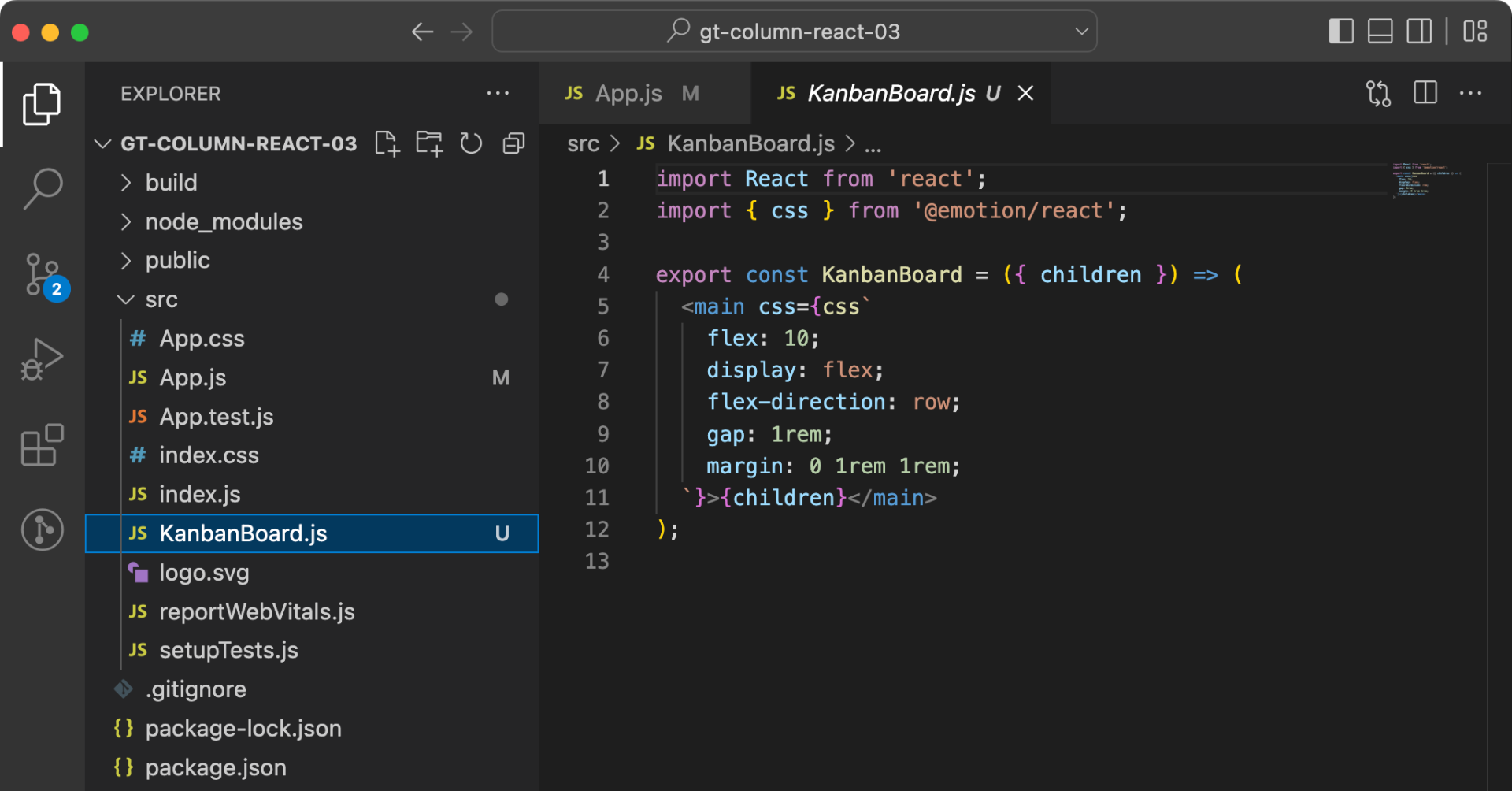Click line number 12 in the gutter
The width and height of the screenshot is (1512, 791).
[597, 529]
